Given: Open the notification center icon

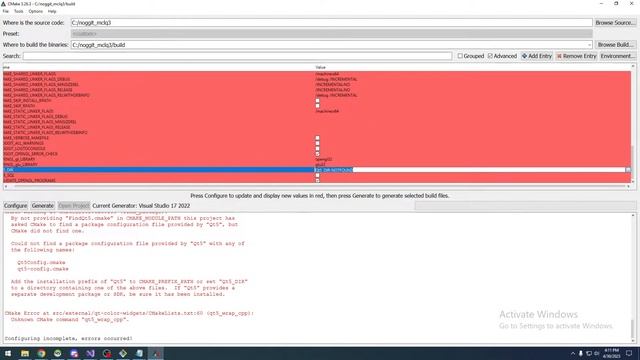Looking at the screenshot, I should click(629, 353).
